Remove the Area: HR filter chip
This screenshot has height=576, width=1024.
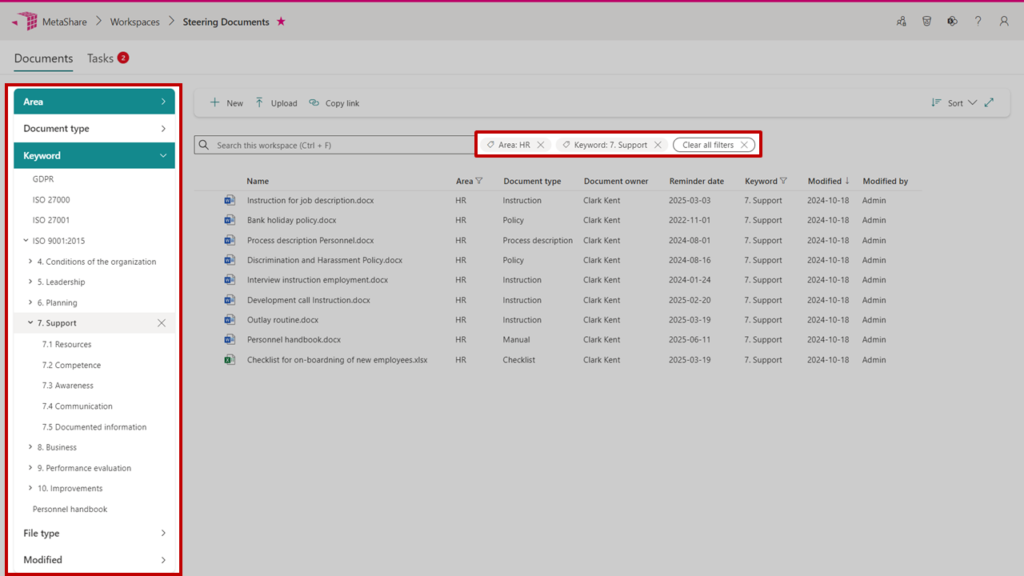[541, 145]
